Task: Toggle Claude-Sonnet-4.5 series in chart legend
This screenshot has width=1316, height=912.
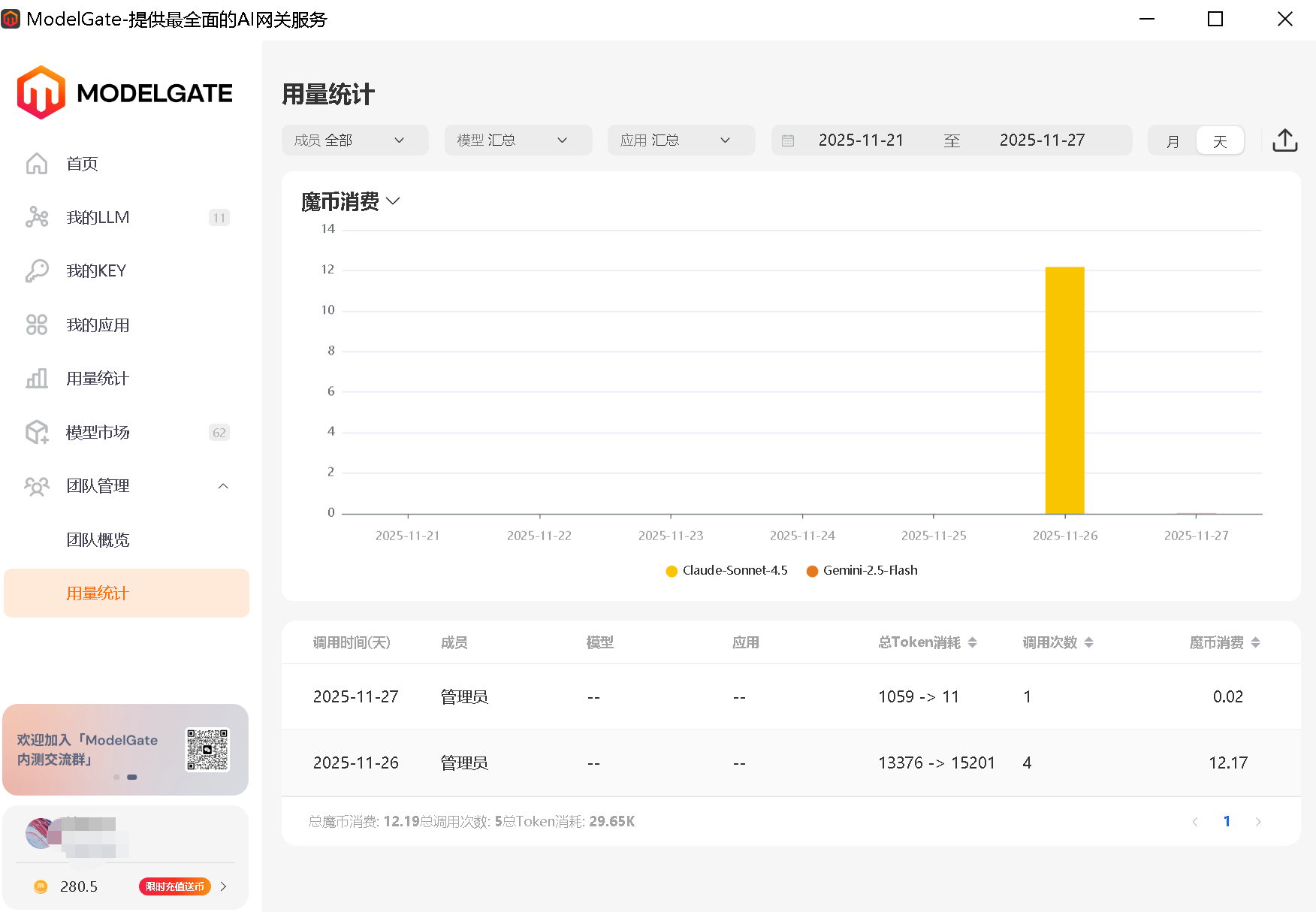Action: pos(726,570)
